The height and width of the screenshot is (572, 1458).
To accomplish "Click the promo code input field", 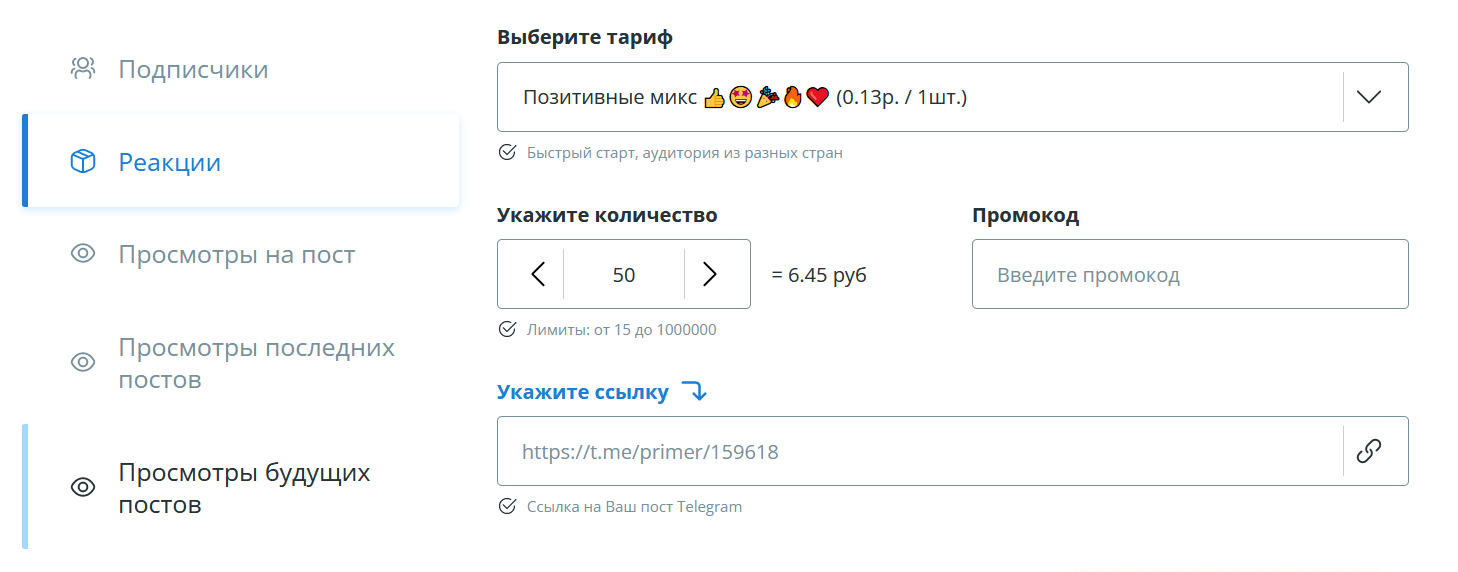I will [x=1189, y=275].
